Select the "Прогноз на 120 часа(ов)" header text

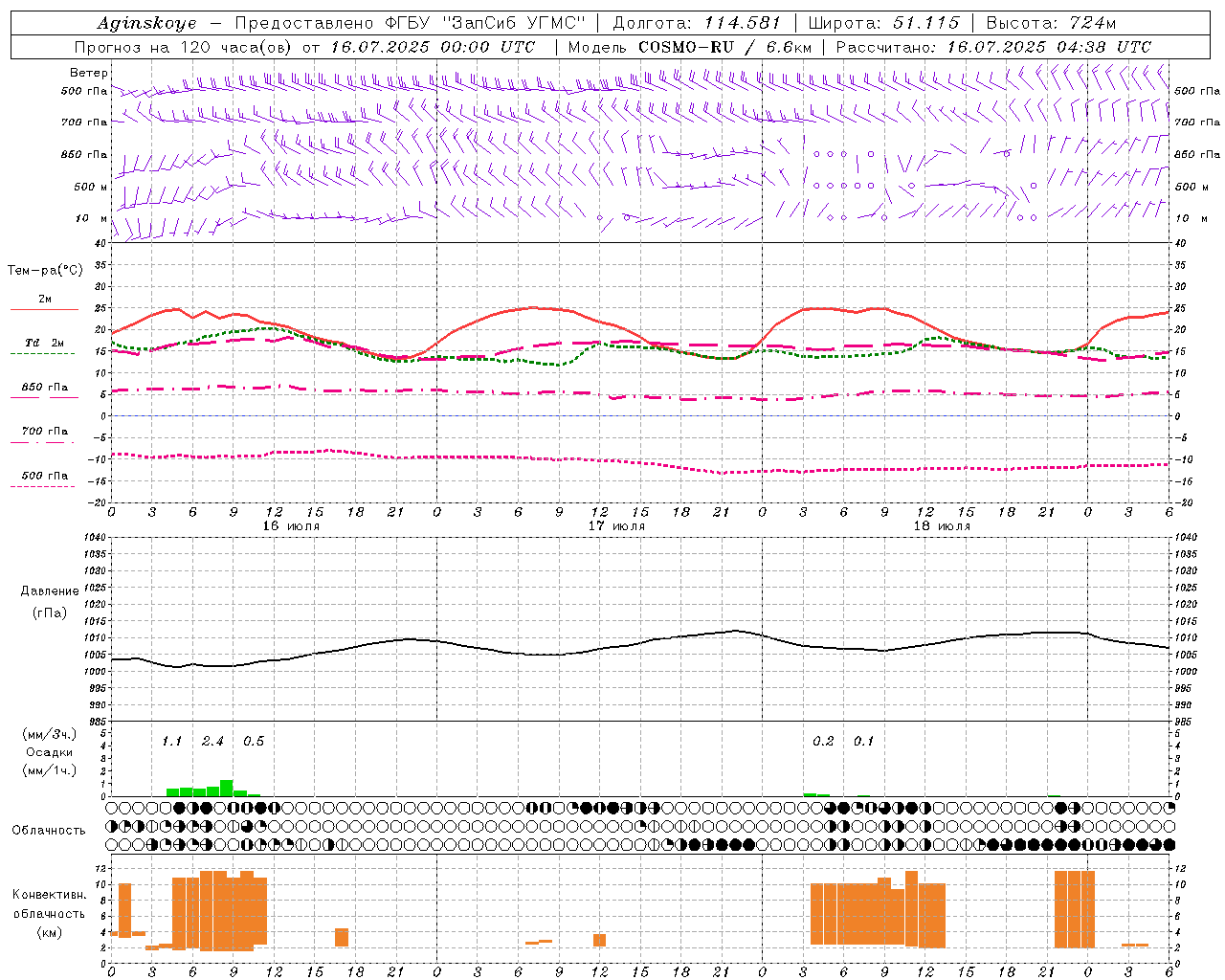[185, 47]
